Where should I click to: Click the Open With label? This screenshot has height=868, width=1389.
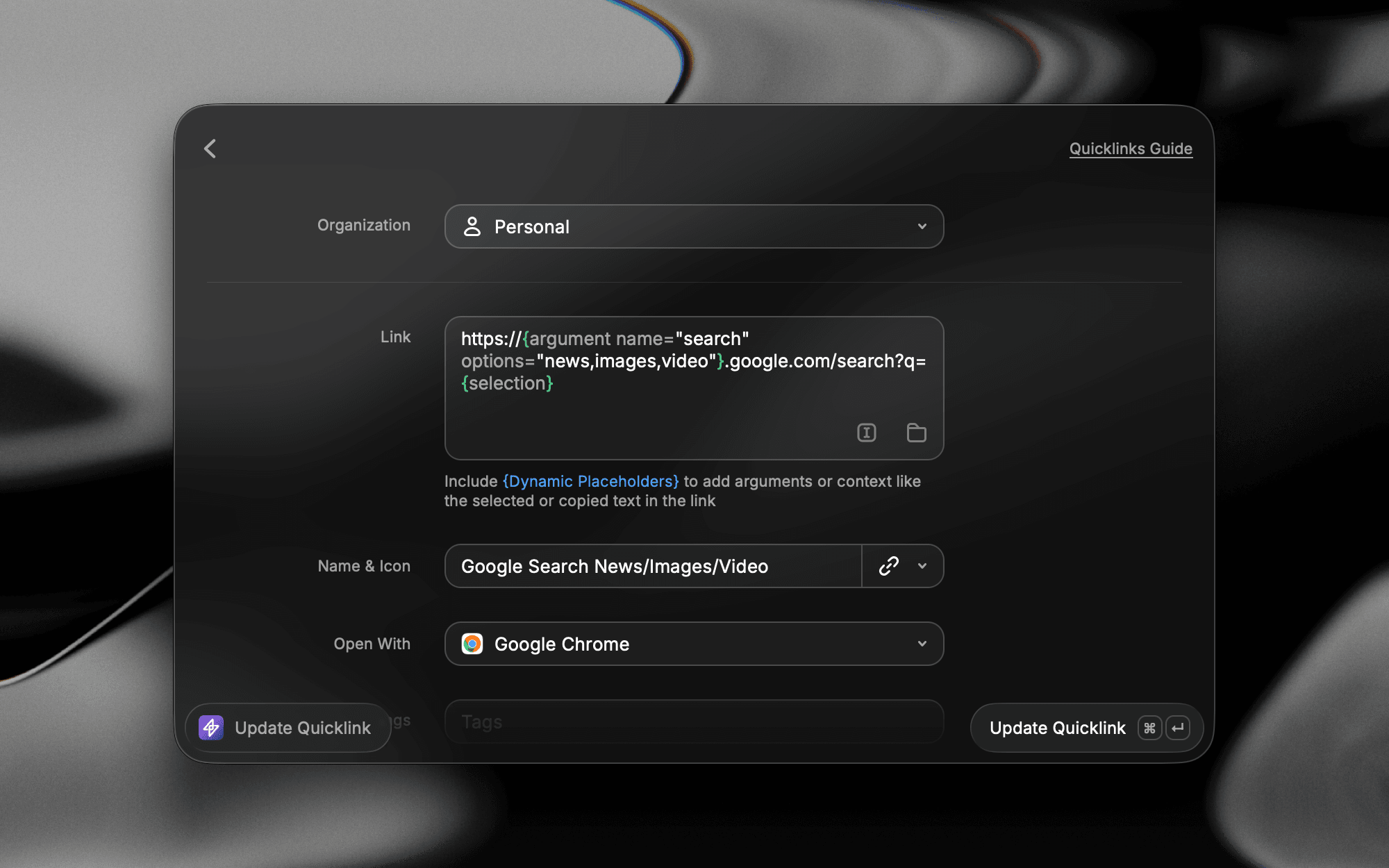pos(372,644)
